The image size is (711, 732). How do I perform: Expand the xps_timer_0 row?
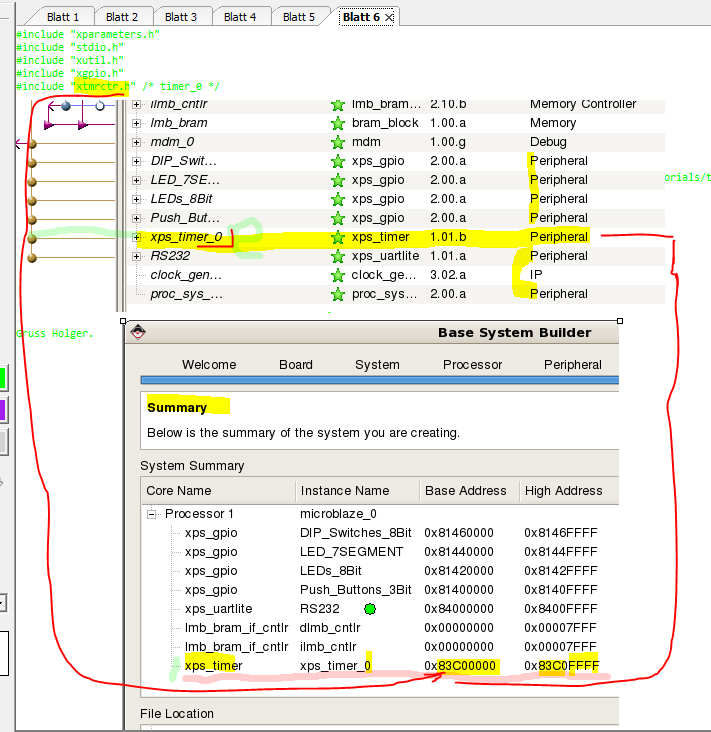(x=136, y=237)
